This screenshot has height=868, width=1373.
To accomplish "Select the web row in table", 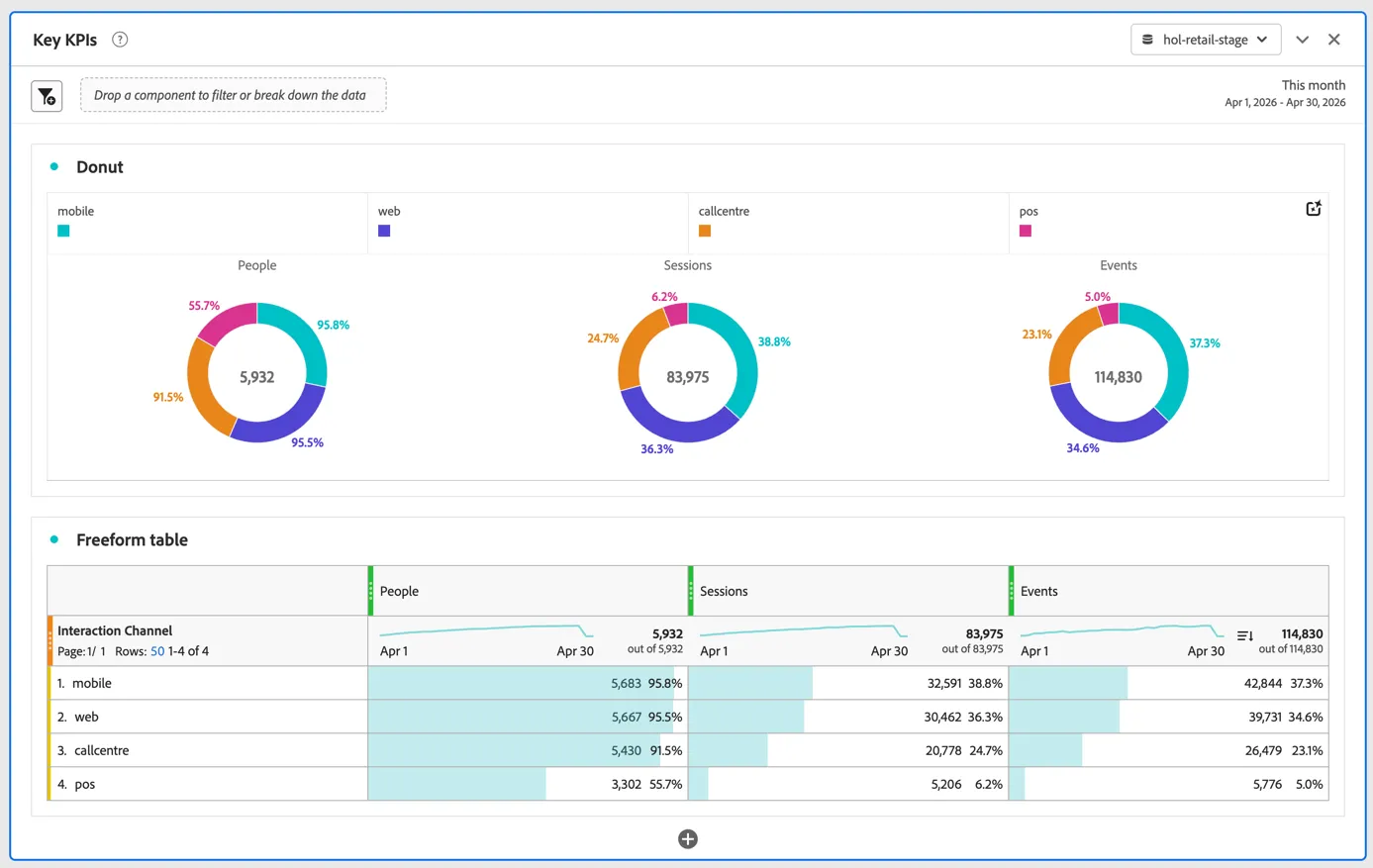I will pyautogui.click(x=688, y=717).
